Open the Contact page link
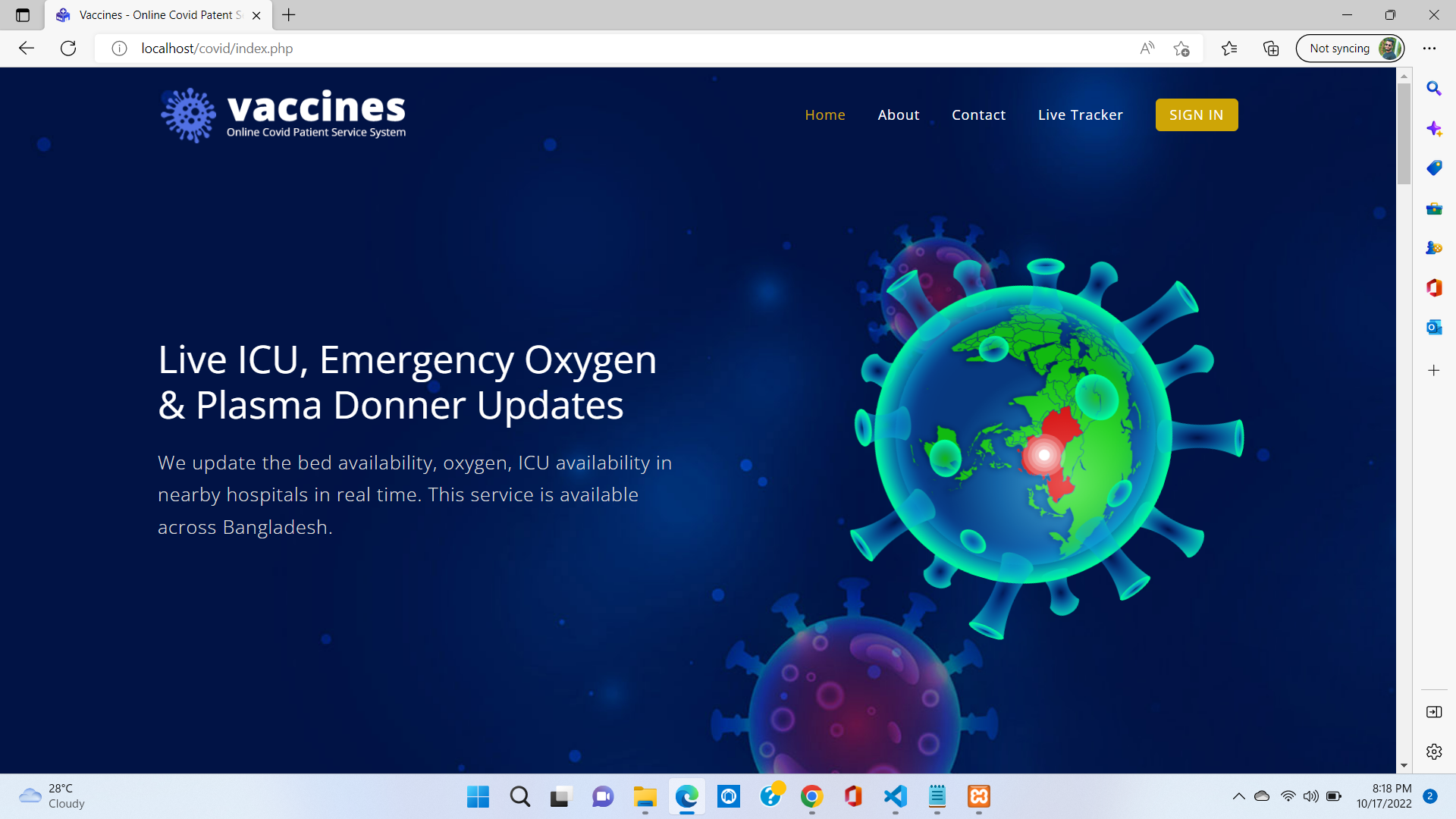1456x819 pixels. [x=978, y=115]
